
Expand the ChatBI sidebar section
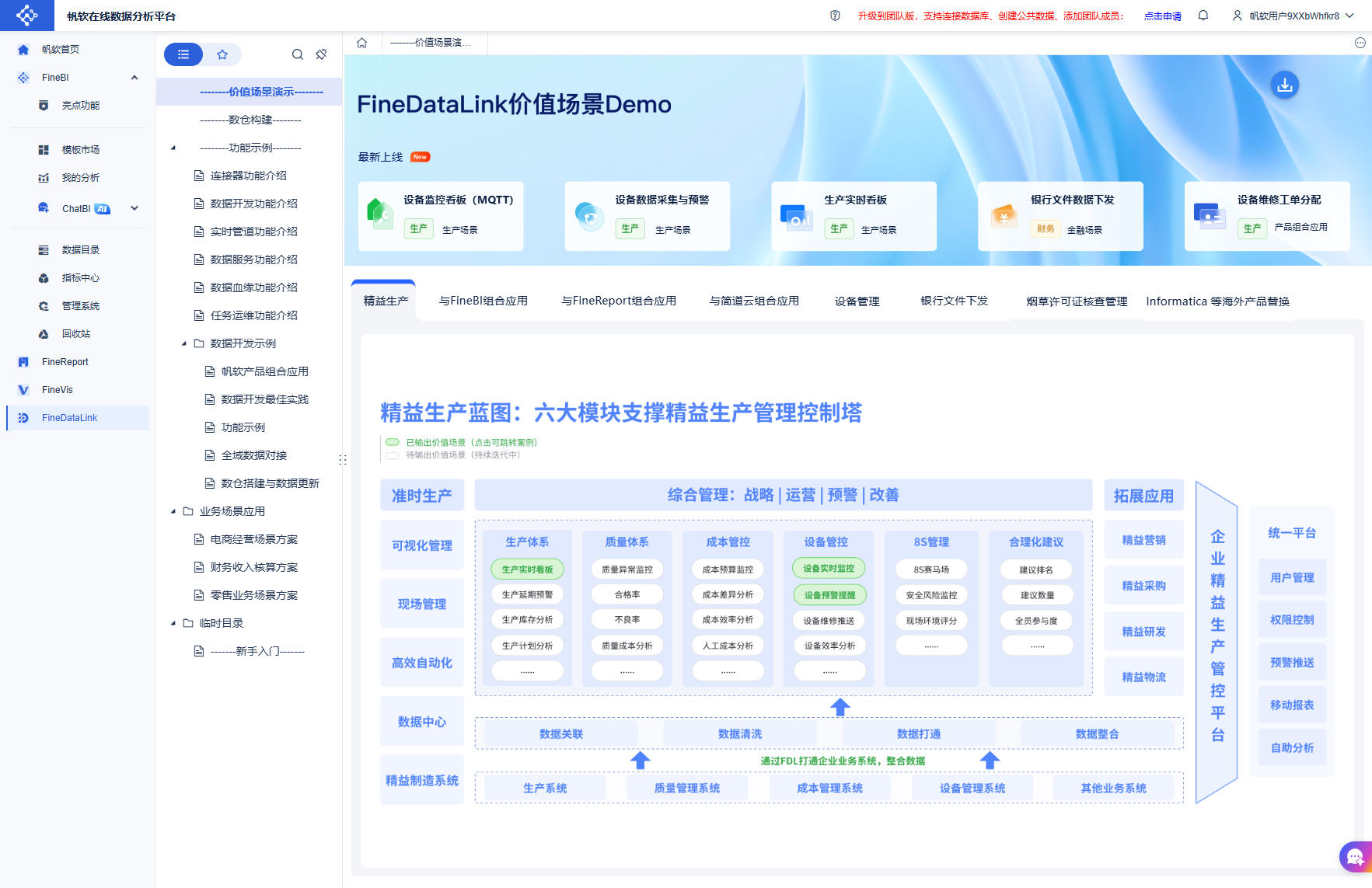(134, 208)
